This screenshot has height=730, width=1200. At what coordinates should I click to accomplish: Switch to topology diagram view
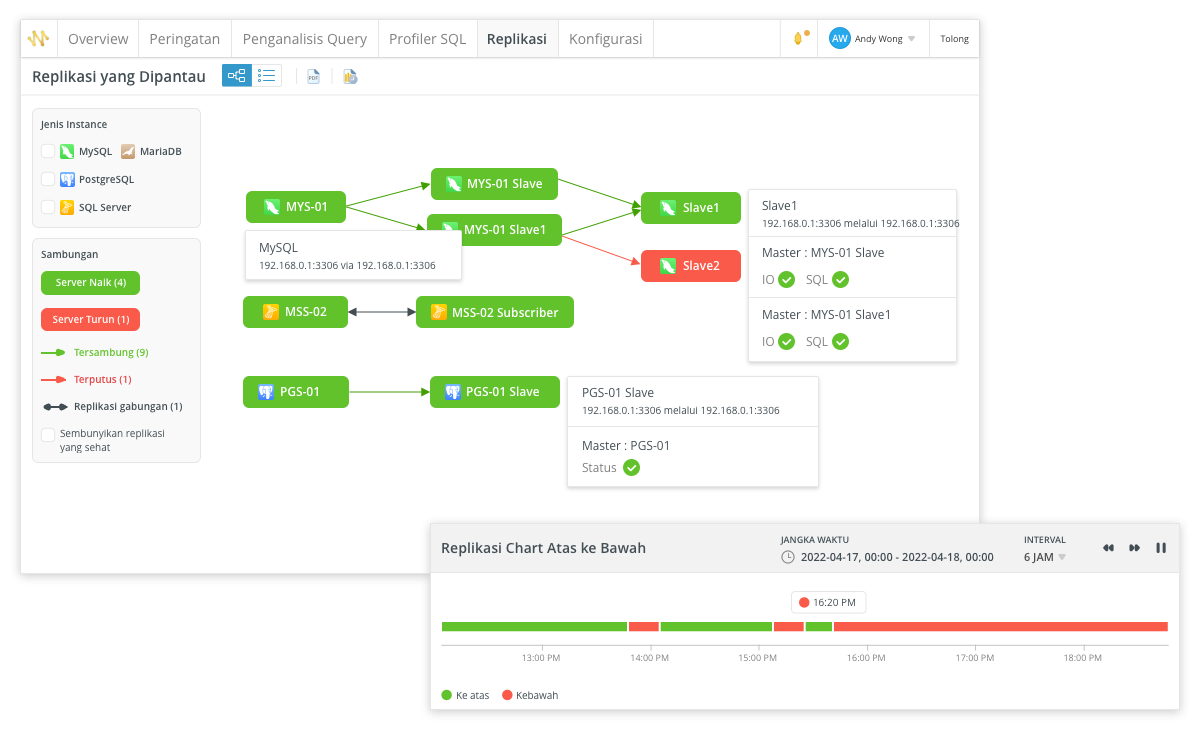(x=237, y=75)
